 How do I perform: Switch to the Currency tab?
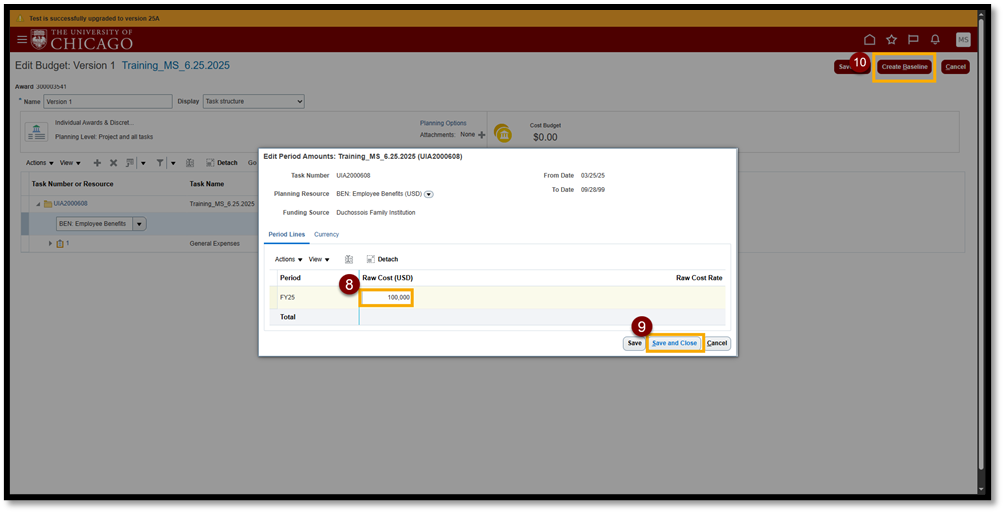point(326,234)
